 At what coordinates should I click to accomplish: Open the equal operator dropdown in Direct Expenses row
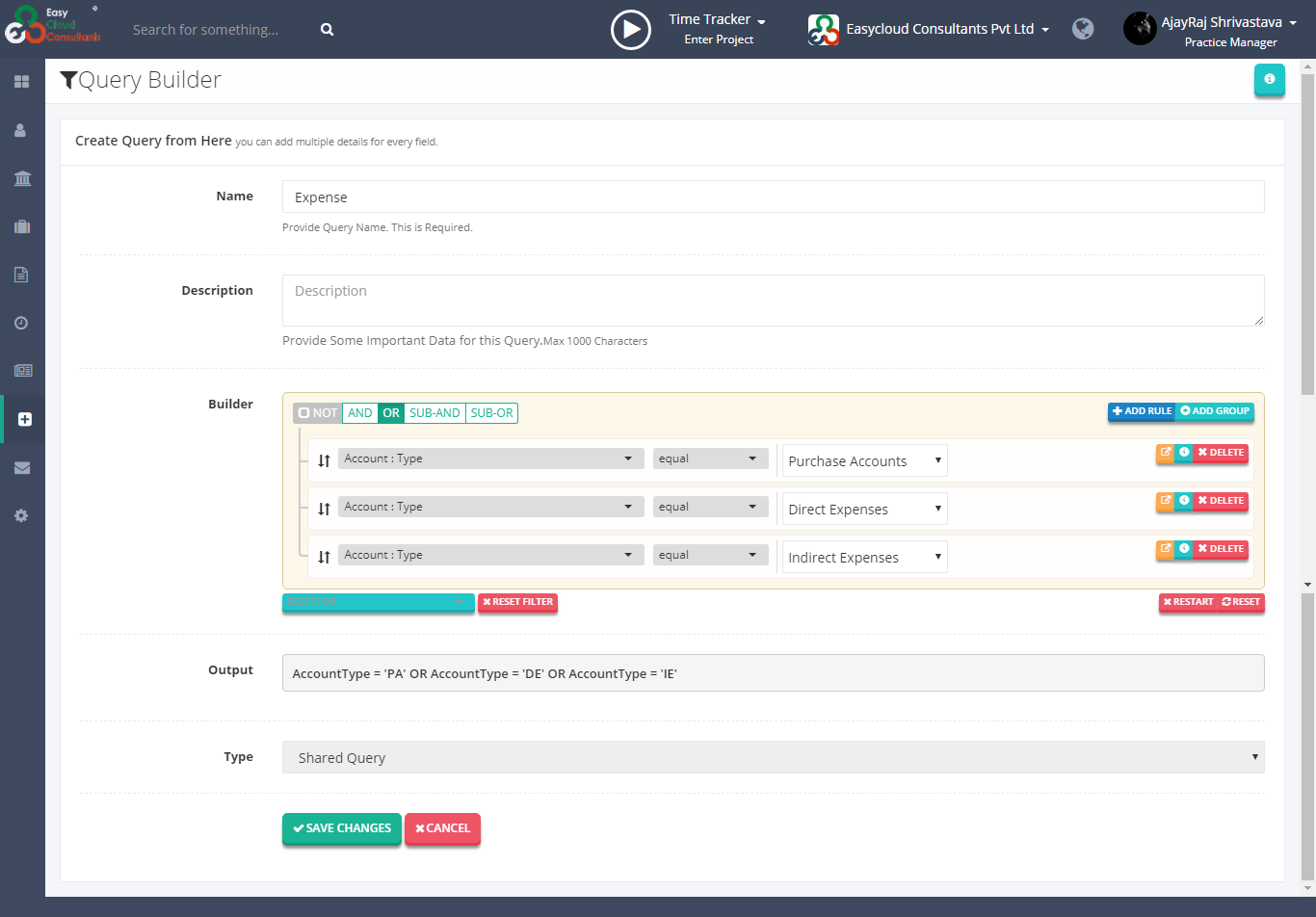pyautogui.click(x=711, y=507)
